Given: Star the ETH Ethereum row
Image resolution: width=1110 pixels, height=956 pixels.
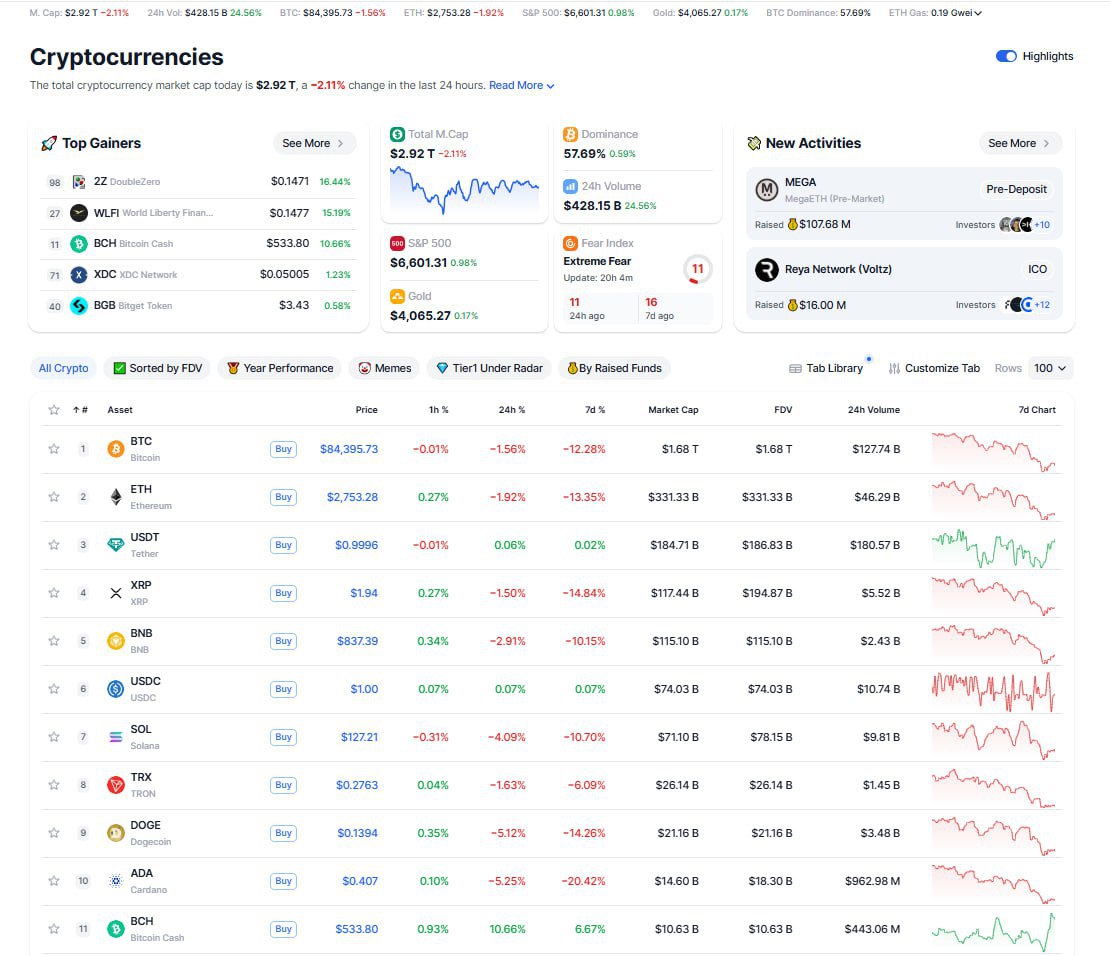Looking at the screenshot, I should pyautogui.click(x=54, y=496).
